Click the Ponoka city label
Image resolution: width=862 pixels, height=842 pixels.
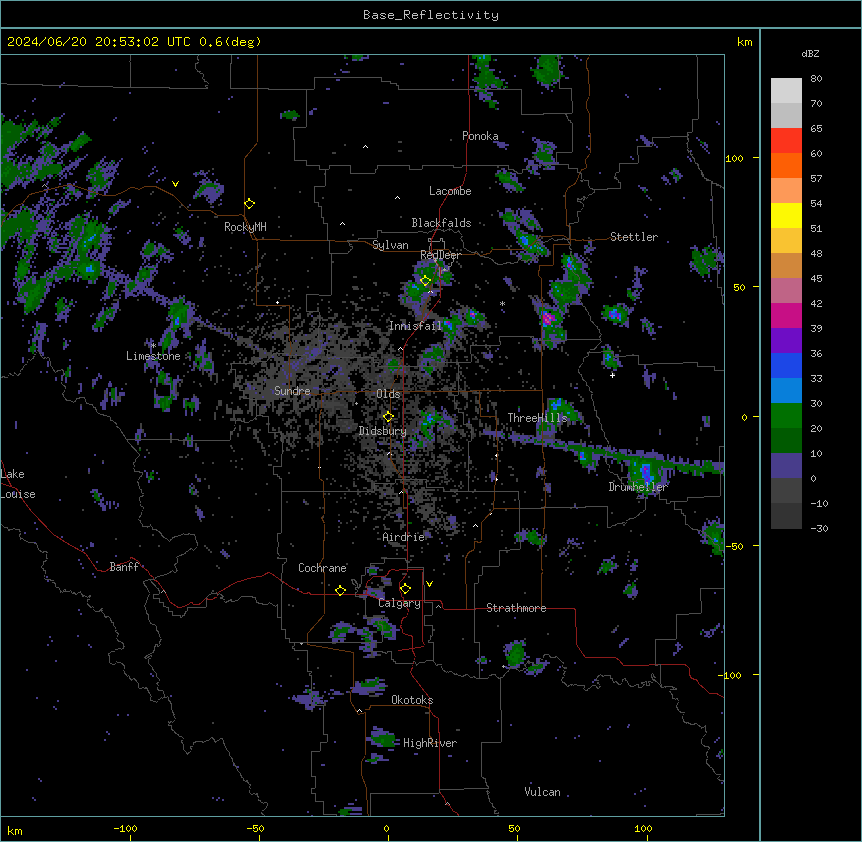click(x=480, y=136)
